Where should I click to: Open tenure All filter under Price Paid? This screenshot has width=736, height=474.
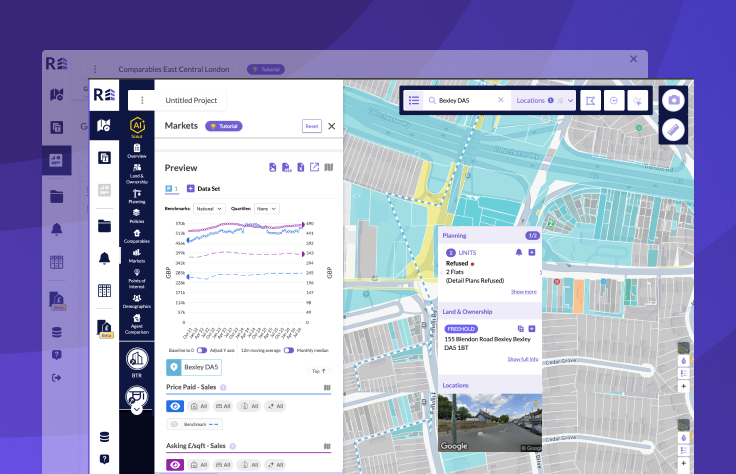pyautogui.click(x=249, y=406)
